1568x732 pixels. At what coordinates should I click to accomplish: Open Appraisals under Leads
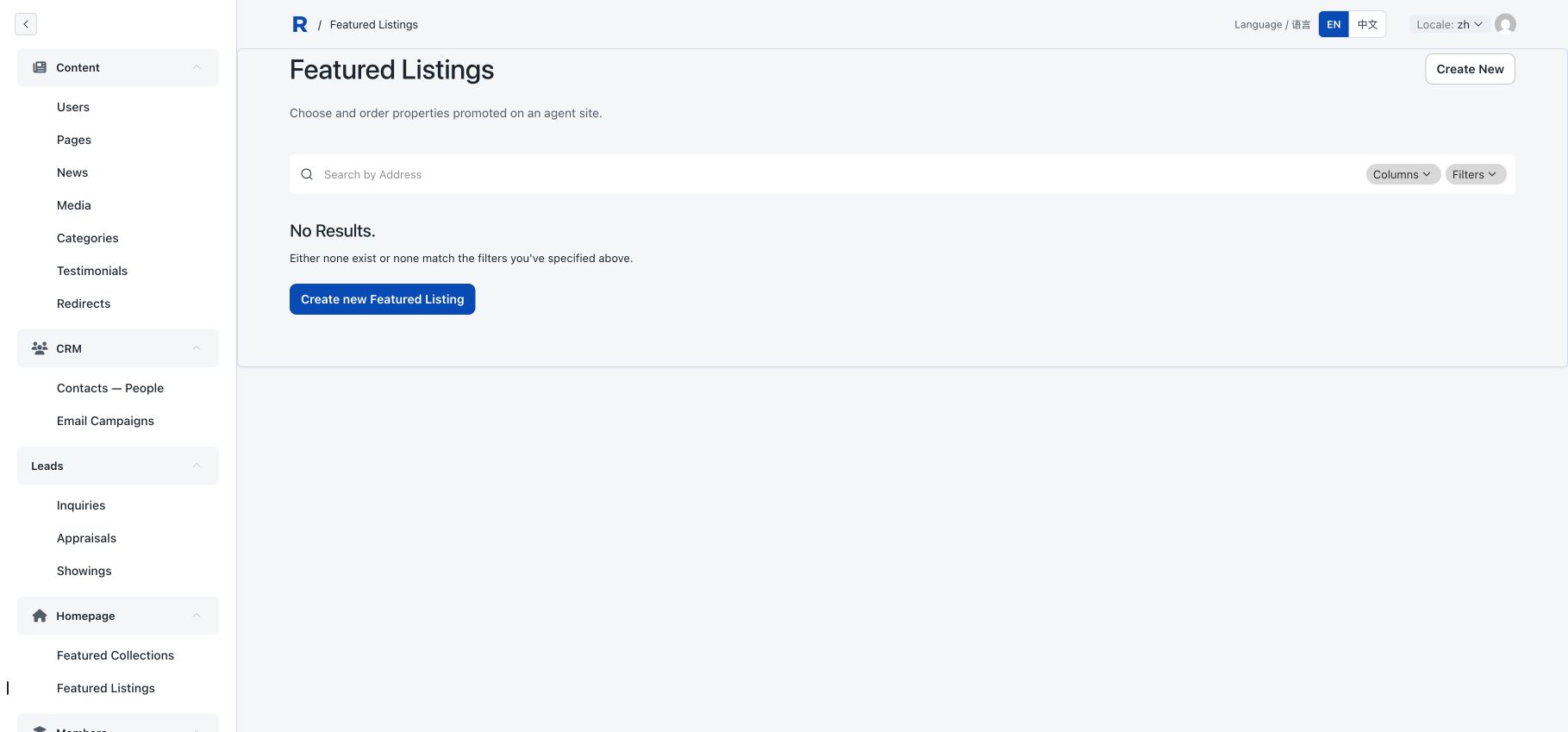click(86, 538)
